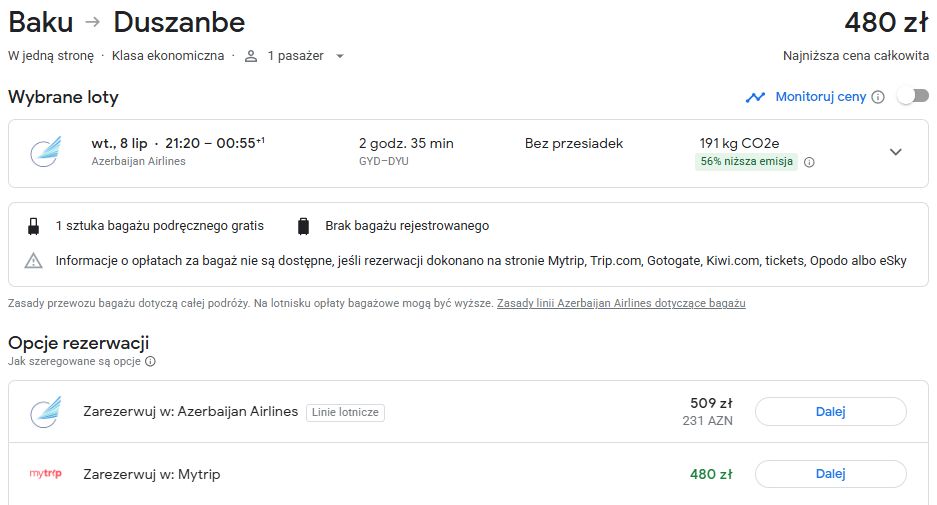
Task: Click the checked baggage suitcase icon
Action: point(304,226)
